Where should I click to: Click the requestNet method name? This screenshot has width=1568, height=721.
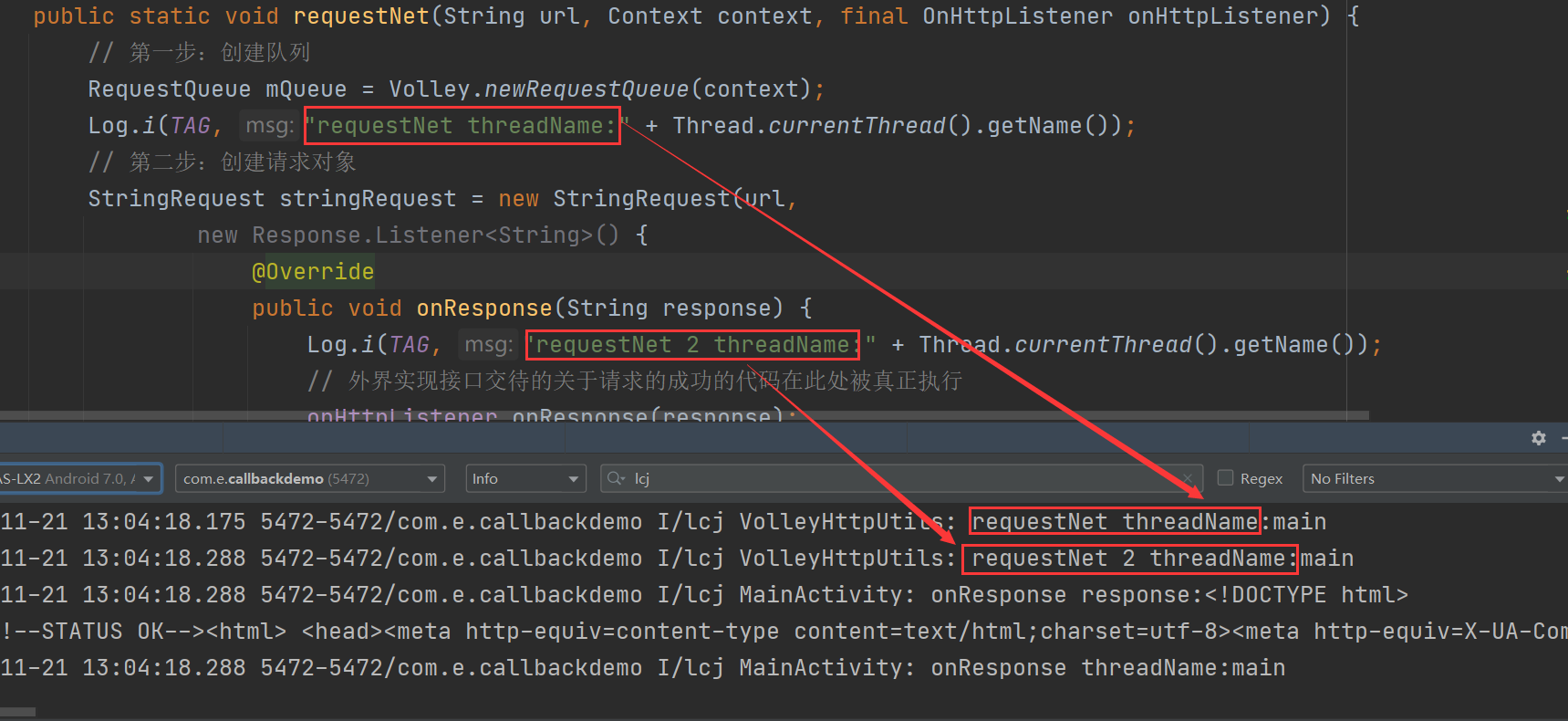361,16
